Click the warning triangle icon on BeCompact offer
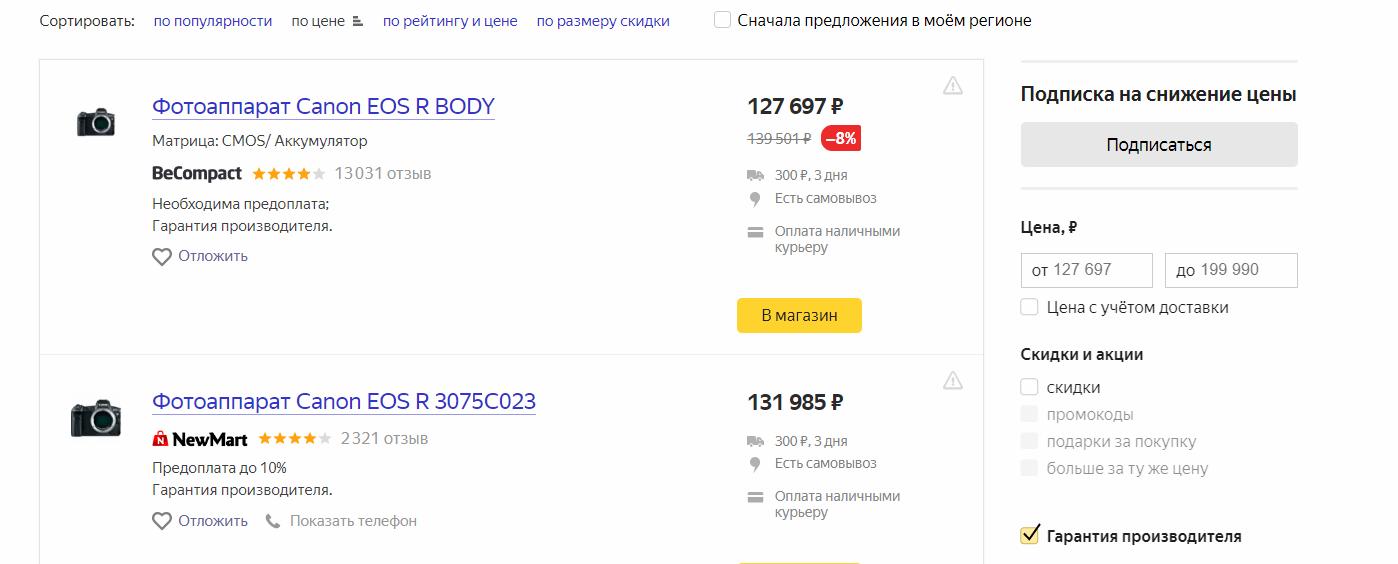The height and width of the screenshot is (564, 1398). (x=952, y=86)
